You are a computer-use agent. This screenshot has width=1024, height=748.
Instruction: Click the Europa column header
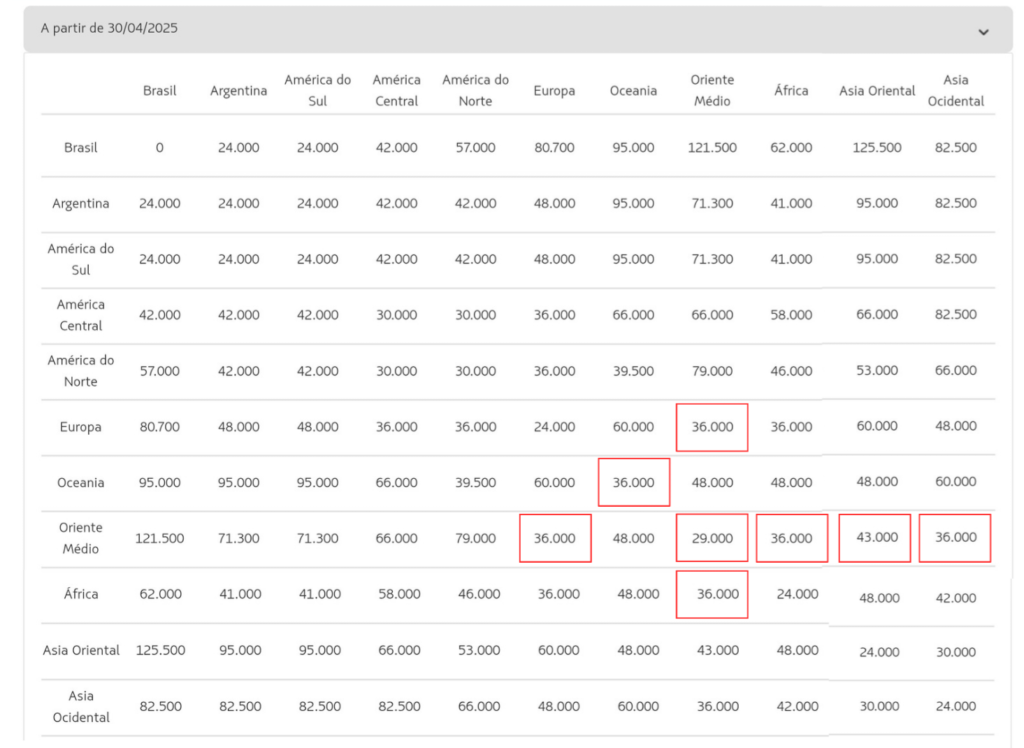point(554,91)
